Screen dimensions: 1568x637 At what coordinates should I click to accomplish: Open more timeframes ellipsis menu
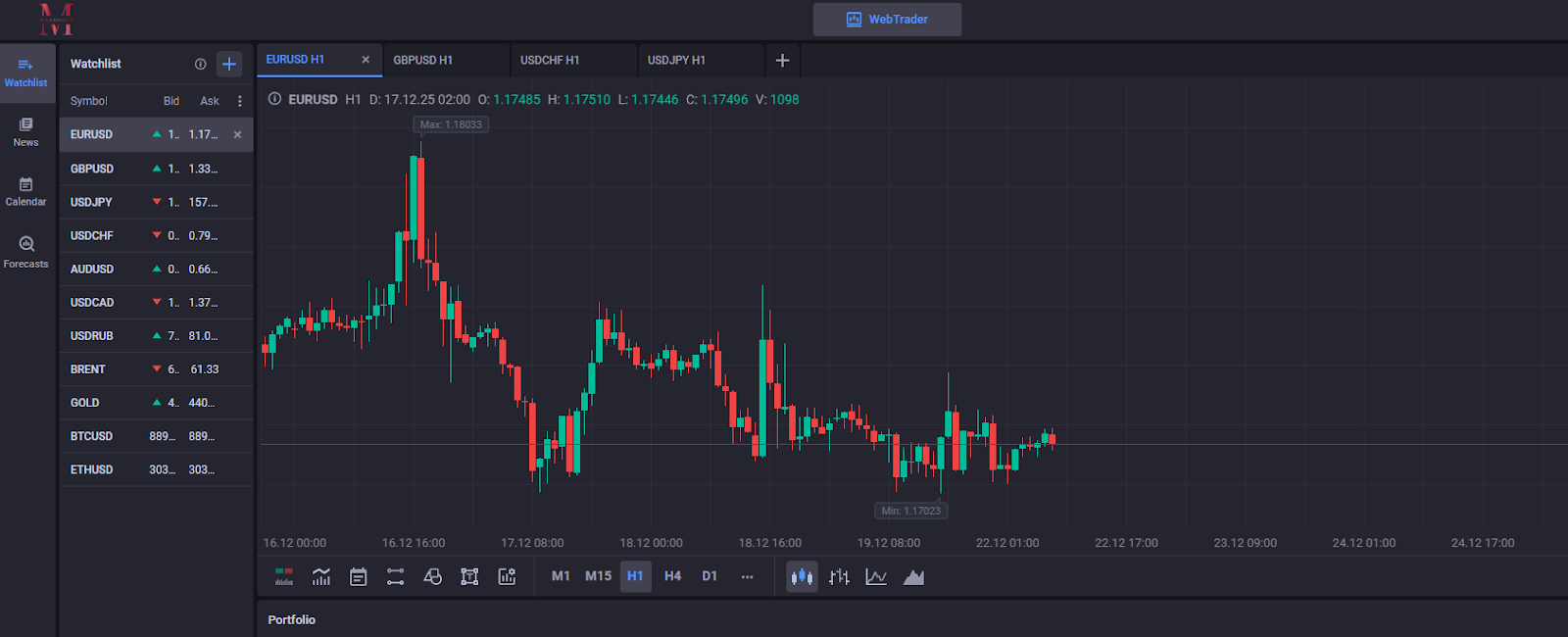click(x=747, y=577)
